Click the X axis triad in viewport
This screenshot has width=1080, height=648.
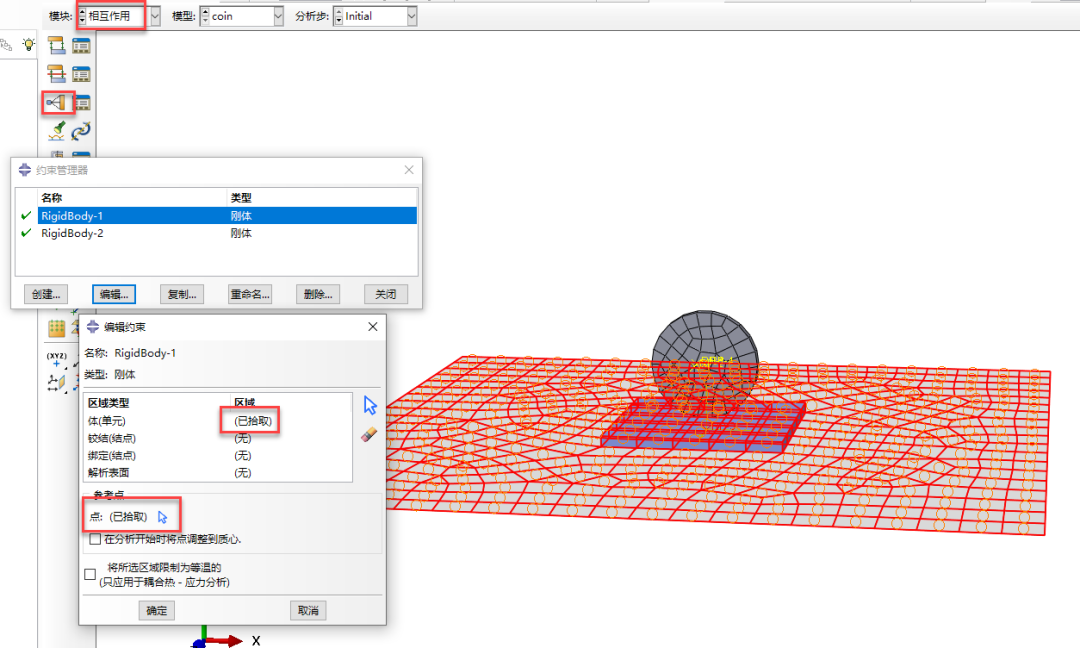click(227, 640)
